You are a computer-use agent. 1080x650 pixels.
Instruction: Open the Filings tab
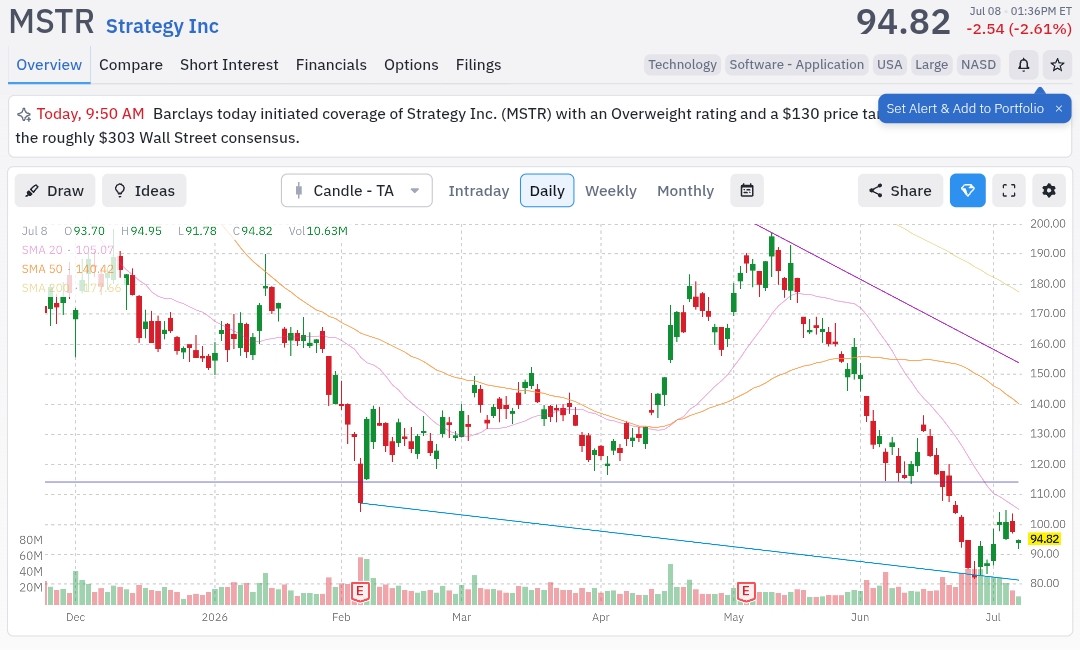coord(479,65)
